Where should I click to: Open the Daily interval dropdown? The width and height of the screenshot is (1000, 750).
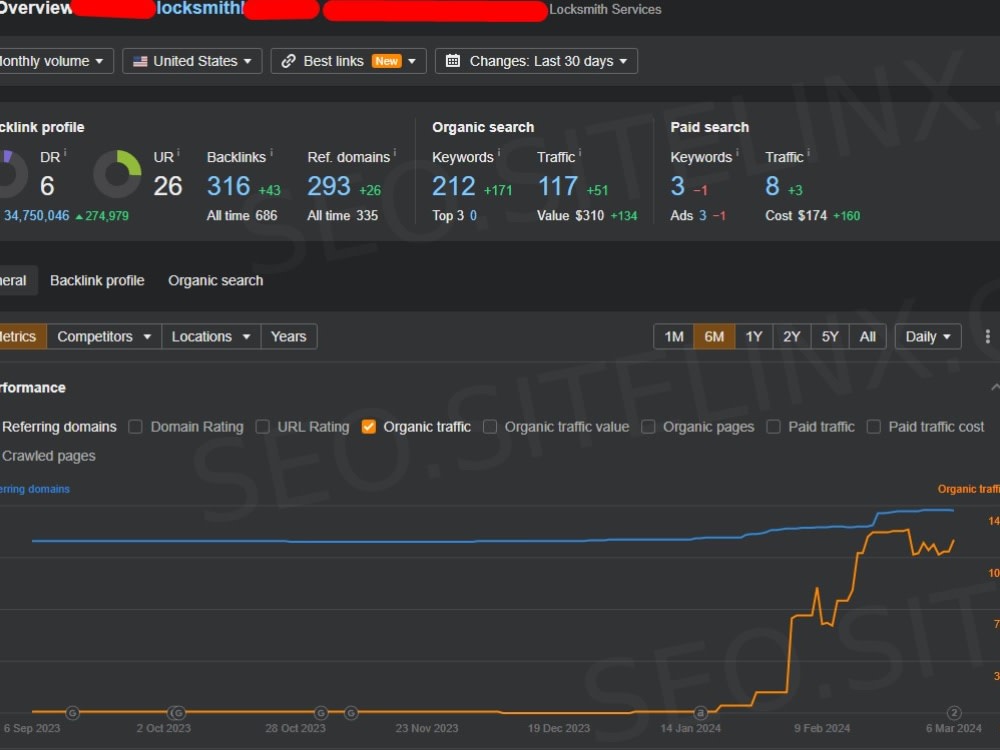(927, 336)
